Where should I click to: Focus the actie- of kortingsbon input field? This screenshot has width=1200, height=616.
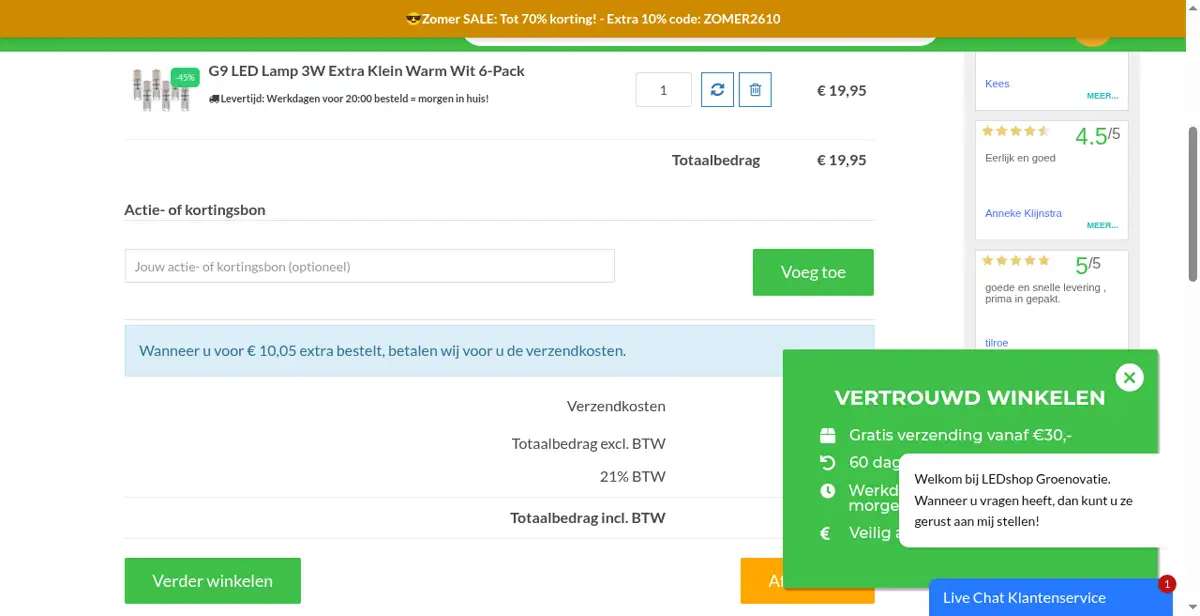tap(370, 266)
